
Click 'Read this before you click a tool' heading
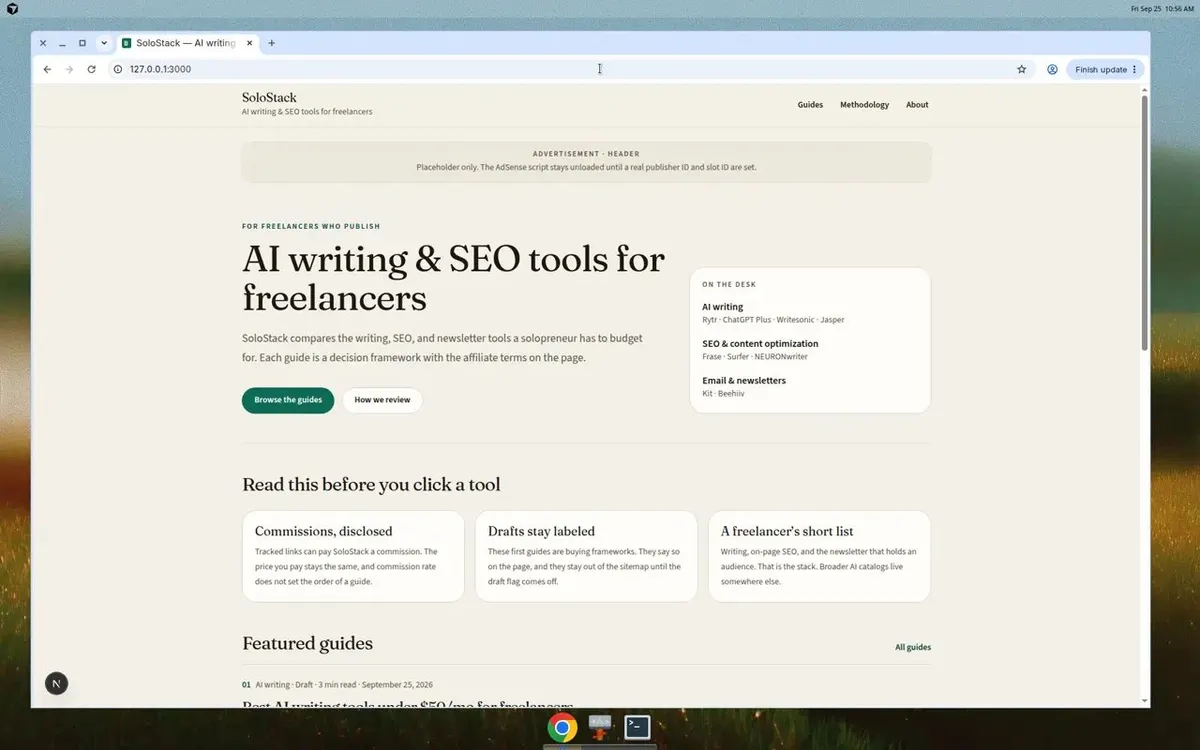[371, 485]
